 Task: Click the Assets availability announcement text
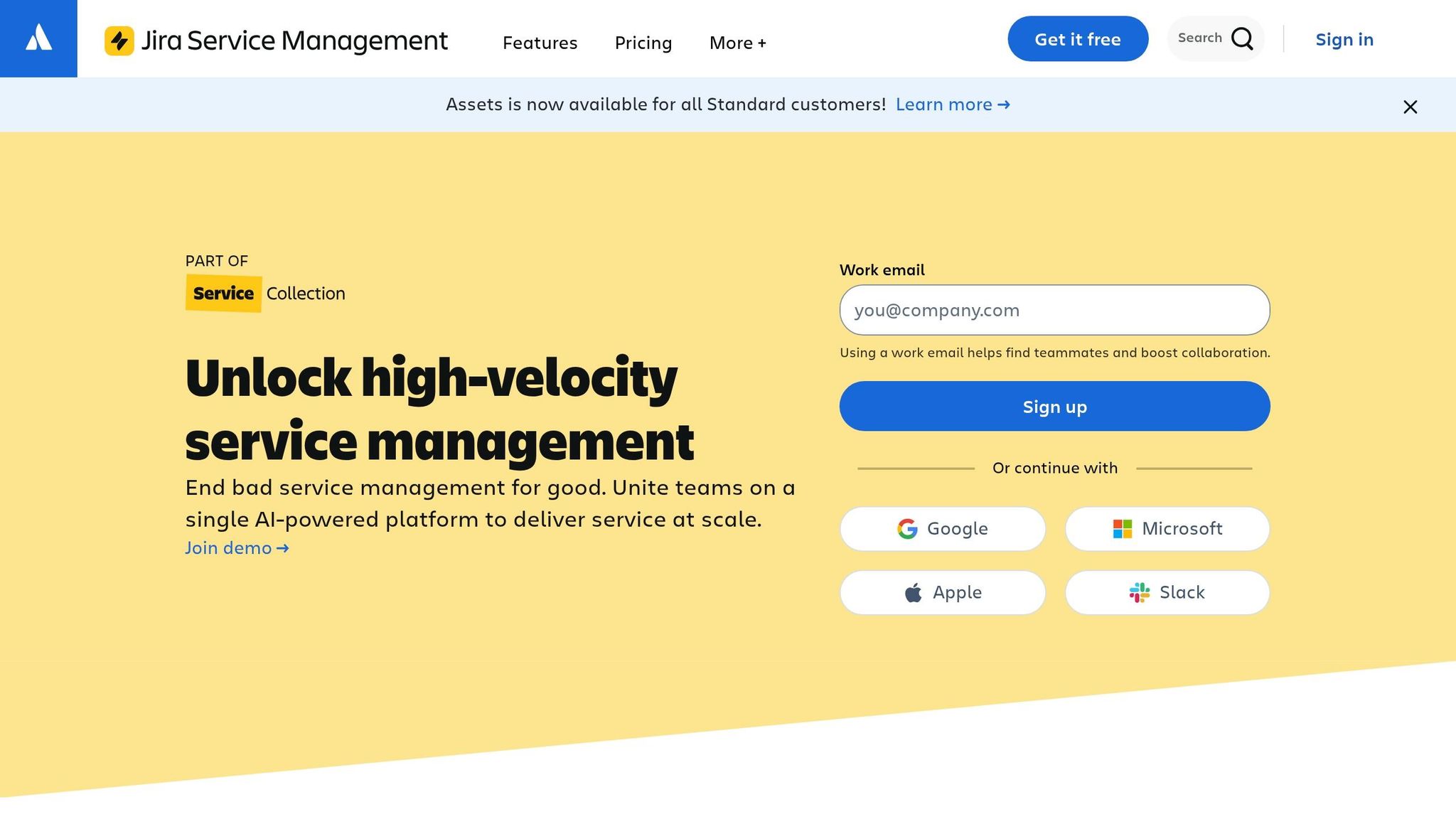coord(665,105)
